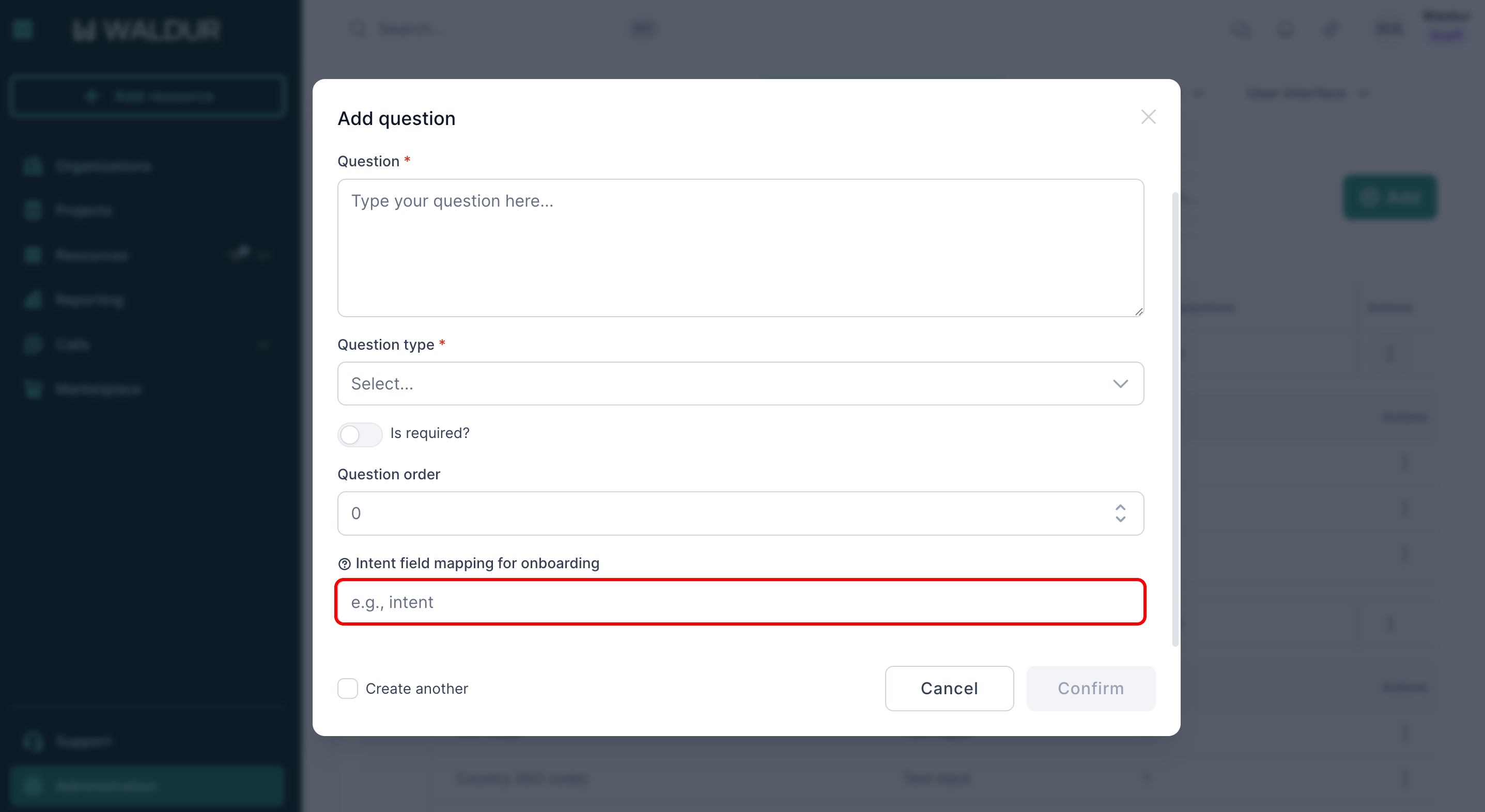Check the Create another checkbox

(x=348, y=688)
